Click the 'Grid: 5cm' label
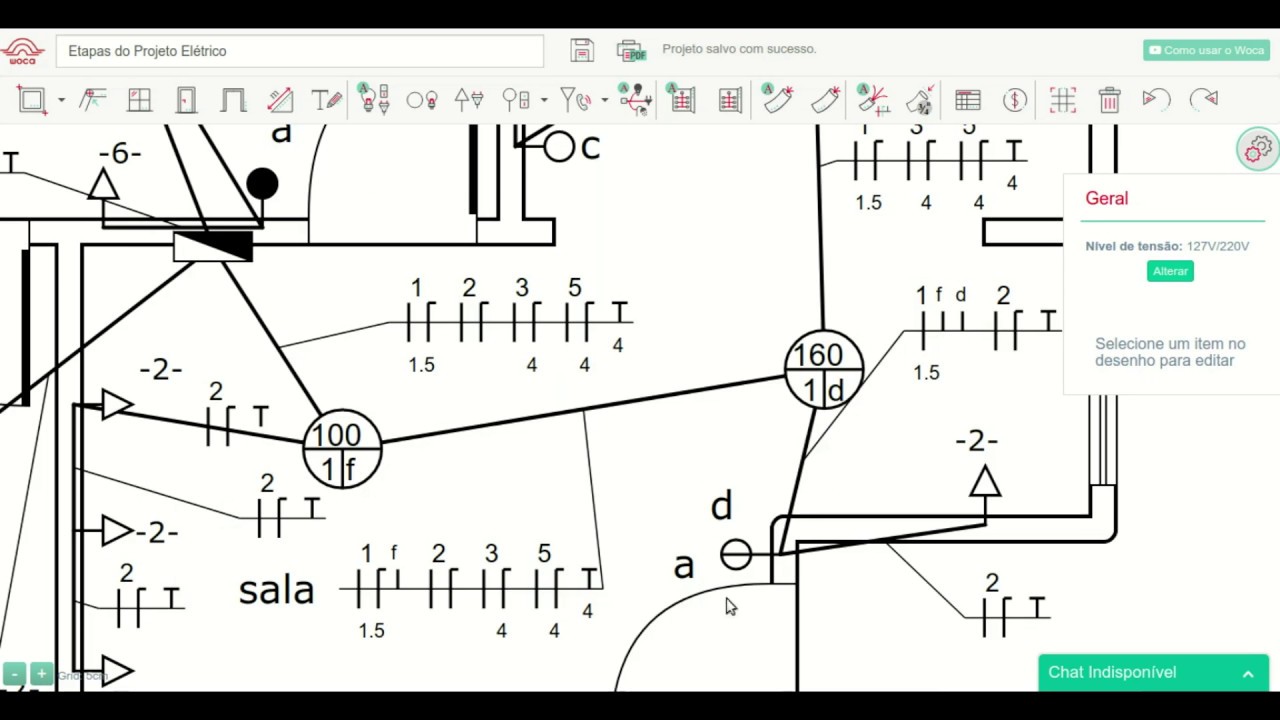Image resolution: width=1280 pixels, height=720 pixels. (x=82, y=676)
